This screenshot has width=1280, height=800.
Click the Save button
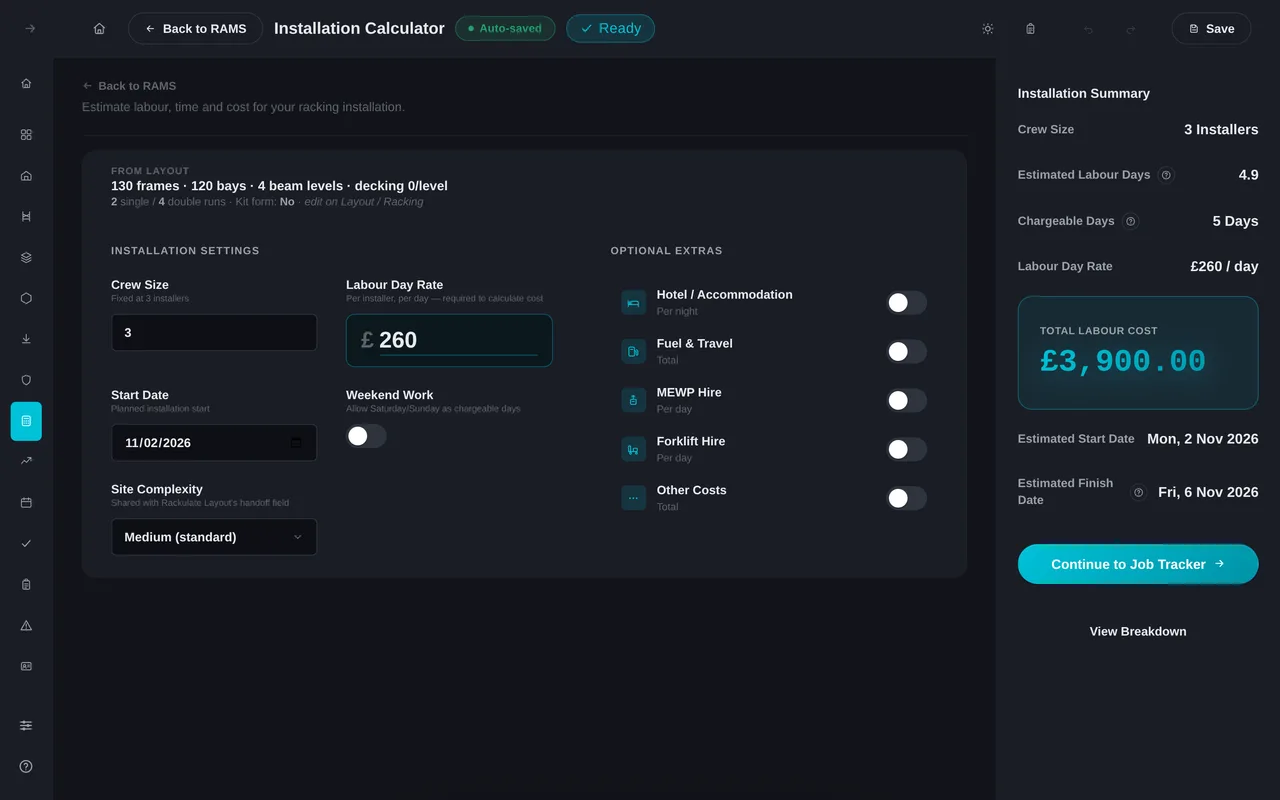[1211, 29]
